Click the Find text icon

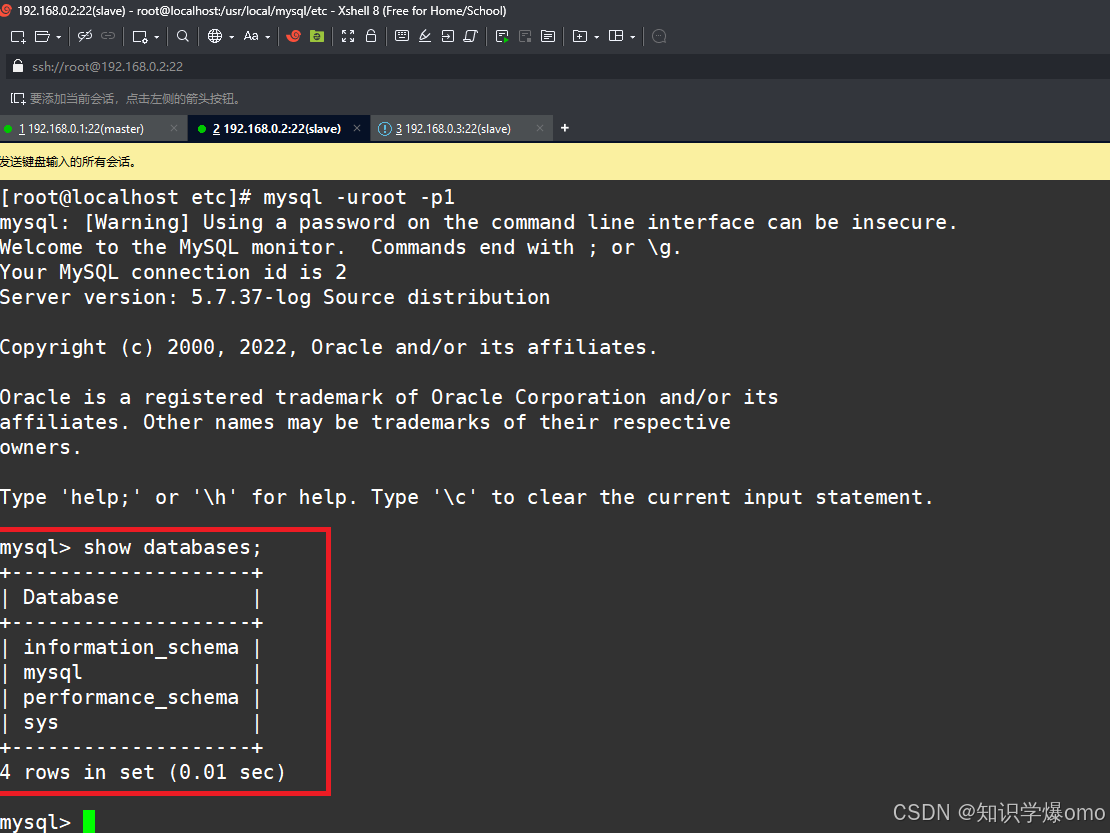point(183,36)
